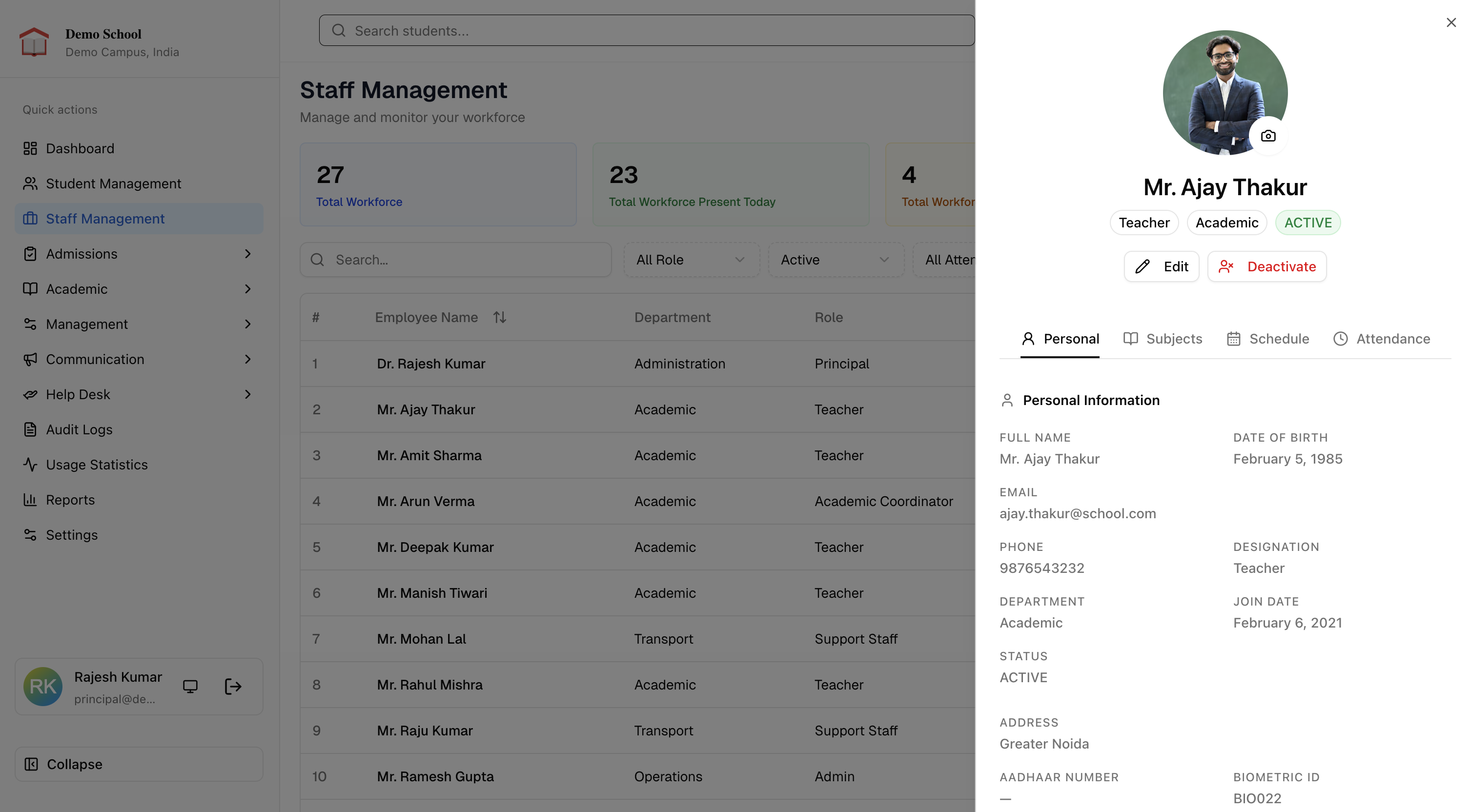Open Audit Logs from the sidebar
The image size is (1470, 812).
click(x=79, y=430)
